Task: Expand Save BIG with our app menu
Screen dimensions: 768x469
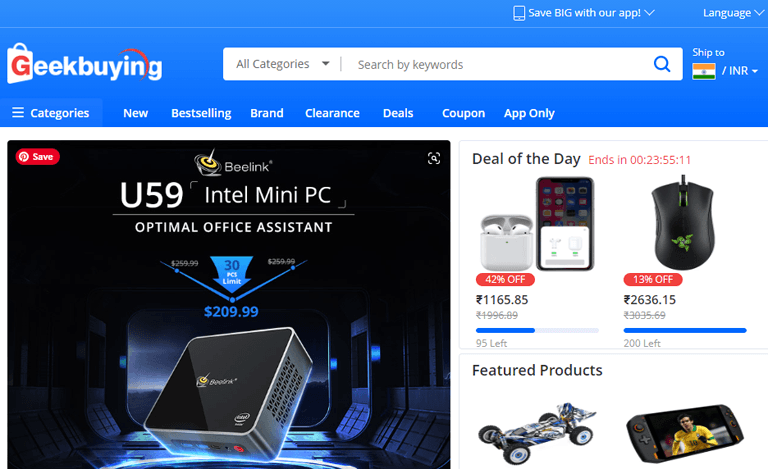Action: coord(591,13)
